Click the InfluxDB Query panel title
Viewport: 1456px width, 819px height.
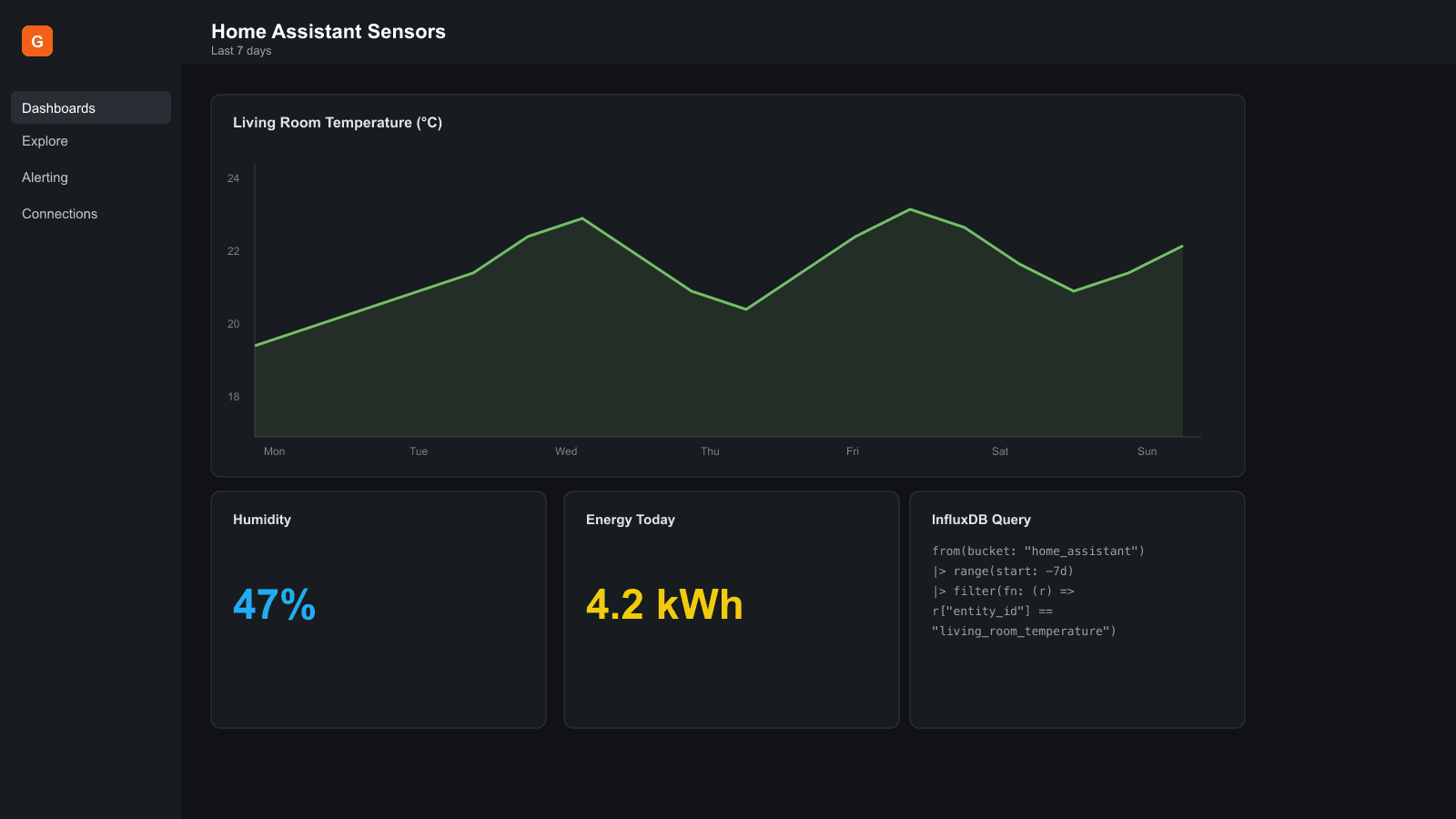tap(981, 520)
